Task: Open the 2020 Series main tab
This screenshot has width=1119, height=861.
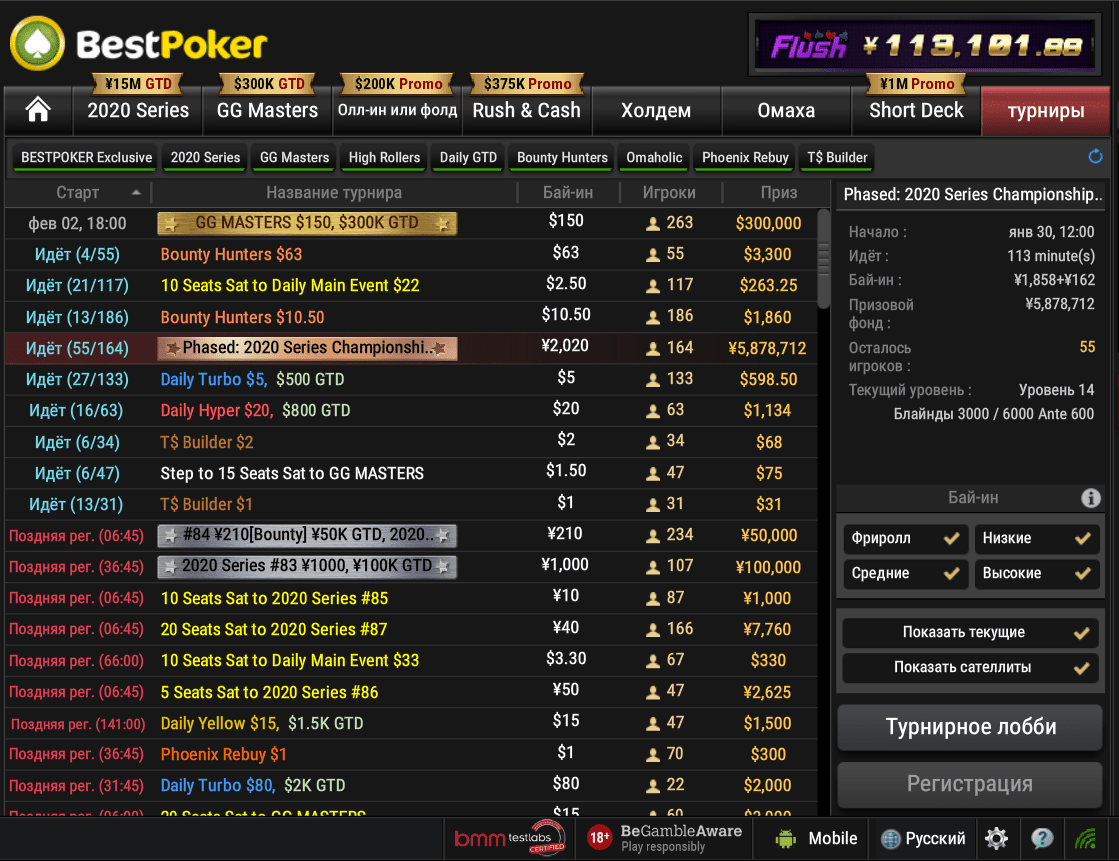Action: pyautogui.click(x=138, y=111)
